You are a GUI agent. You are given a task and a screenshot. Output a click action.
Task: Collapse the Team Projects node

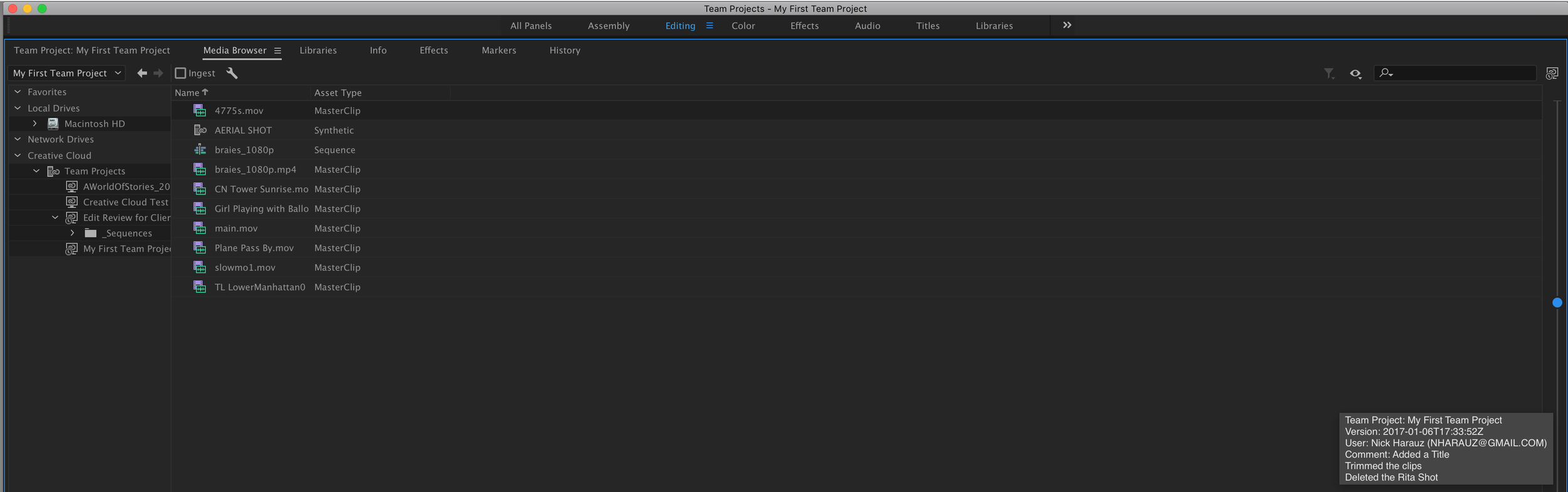point(36,170)
